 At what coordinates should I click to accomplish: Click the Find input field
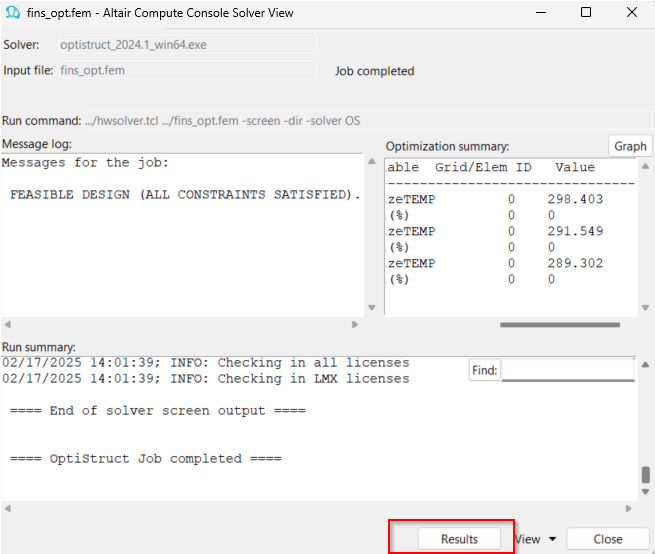click(x=568, y=370)
